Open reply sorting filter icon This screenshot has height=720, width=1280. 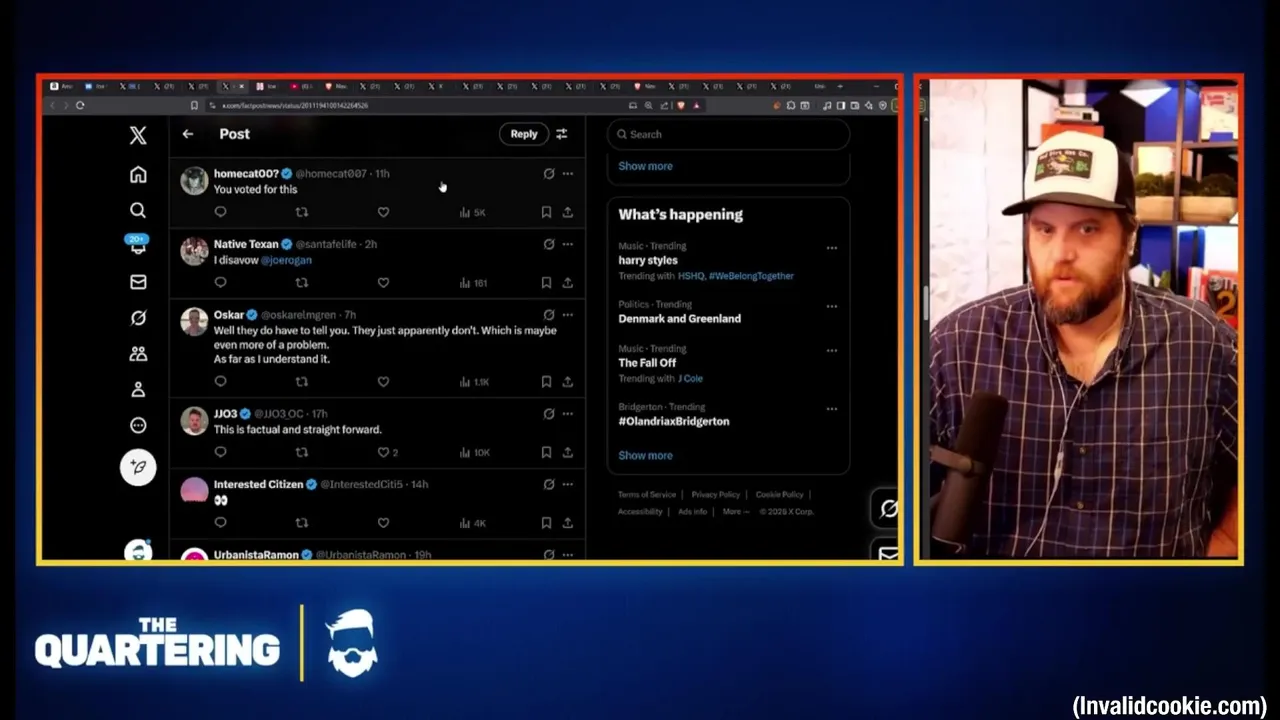click(562, 134)
